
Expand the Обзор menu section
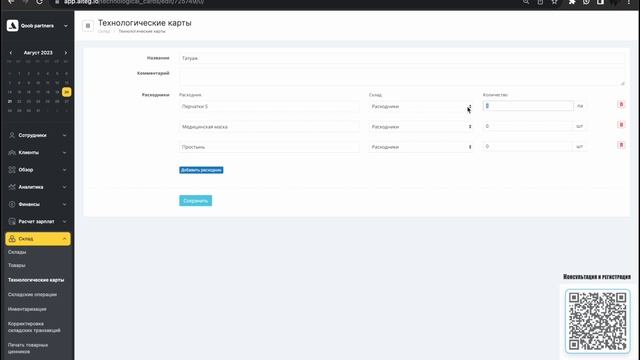pyautogui.click(x=64, y=170)
